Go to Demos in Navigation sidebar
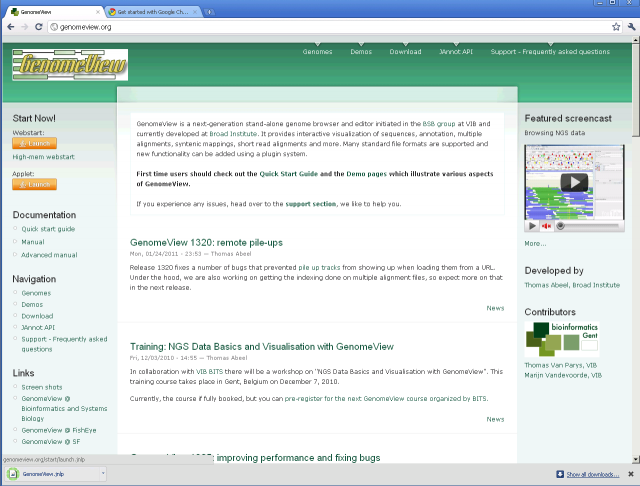640x486 pixels. click(32, 304)
